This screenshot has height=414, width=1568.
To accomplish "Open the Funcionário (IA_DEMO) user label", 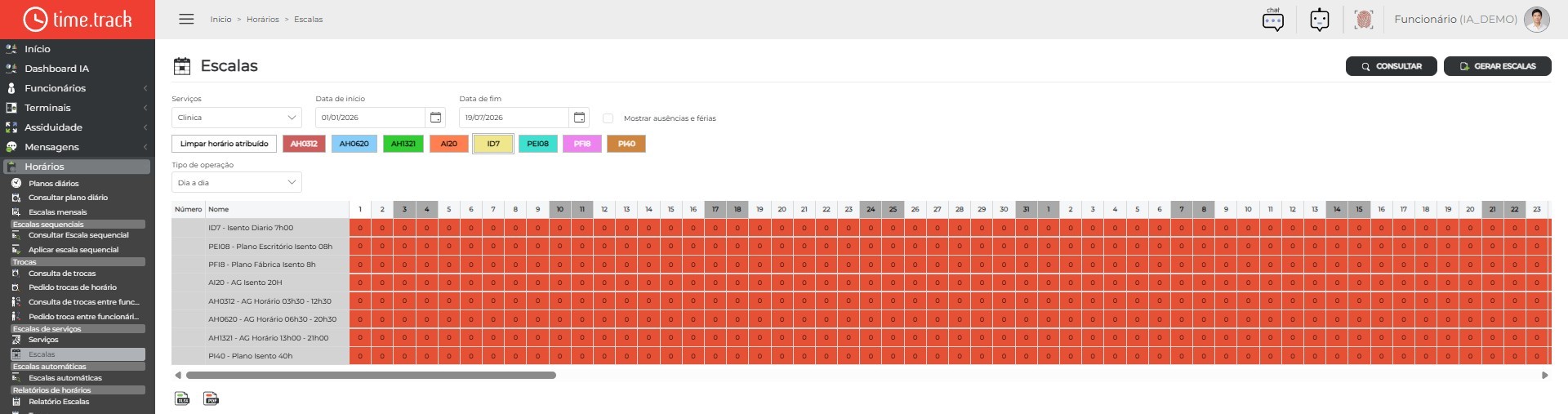I will point(1455,20).
